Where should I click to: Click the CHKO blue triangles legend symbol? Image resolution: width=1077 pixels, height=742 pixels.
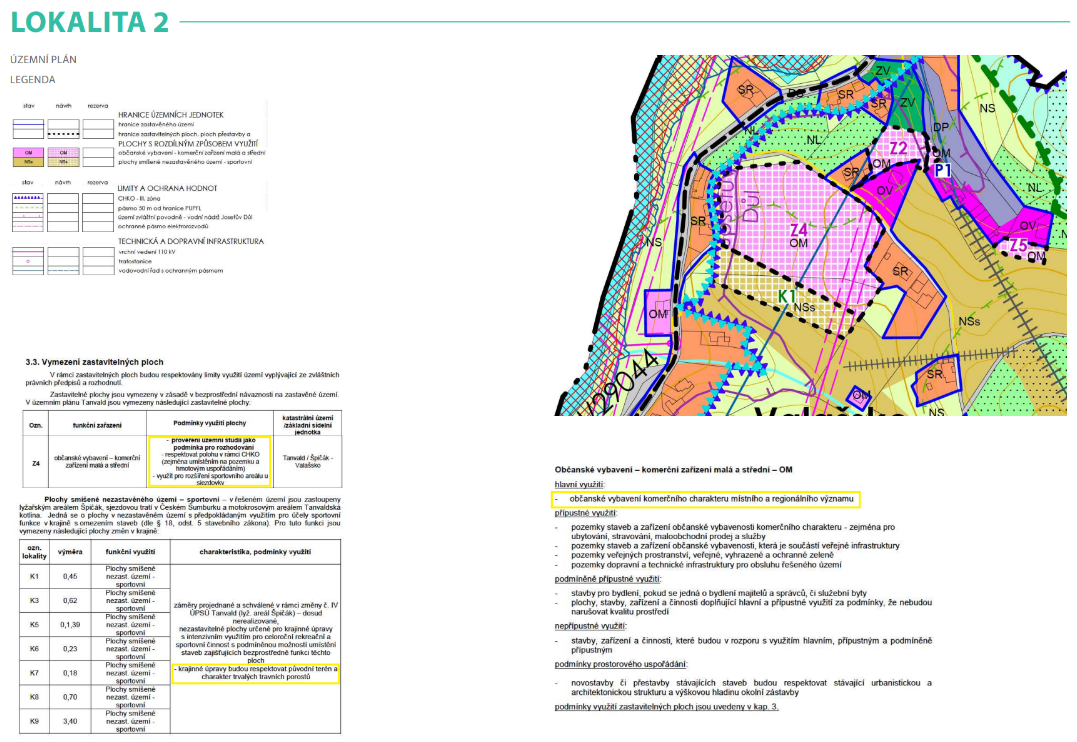click(x=27, y=198)
